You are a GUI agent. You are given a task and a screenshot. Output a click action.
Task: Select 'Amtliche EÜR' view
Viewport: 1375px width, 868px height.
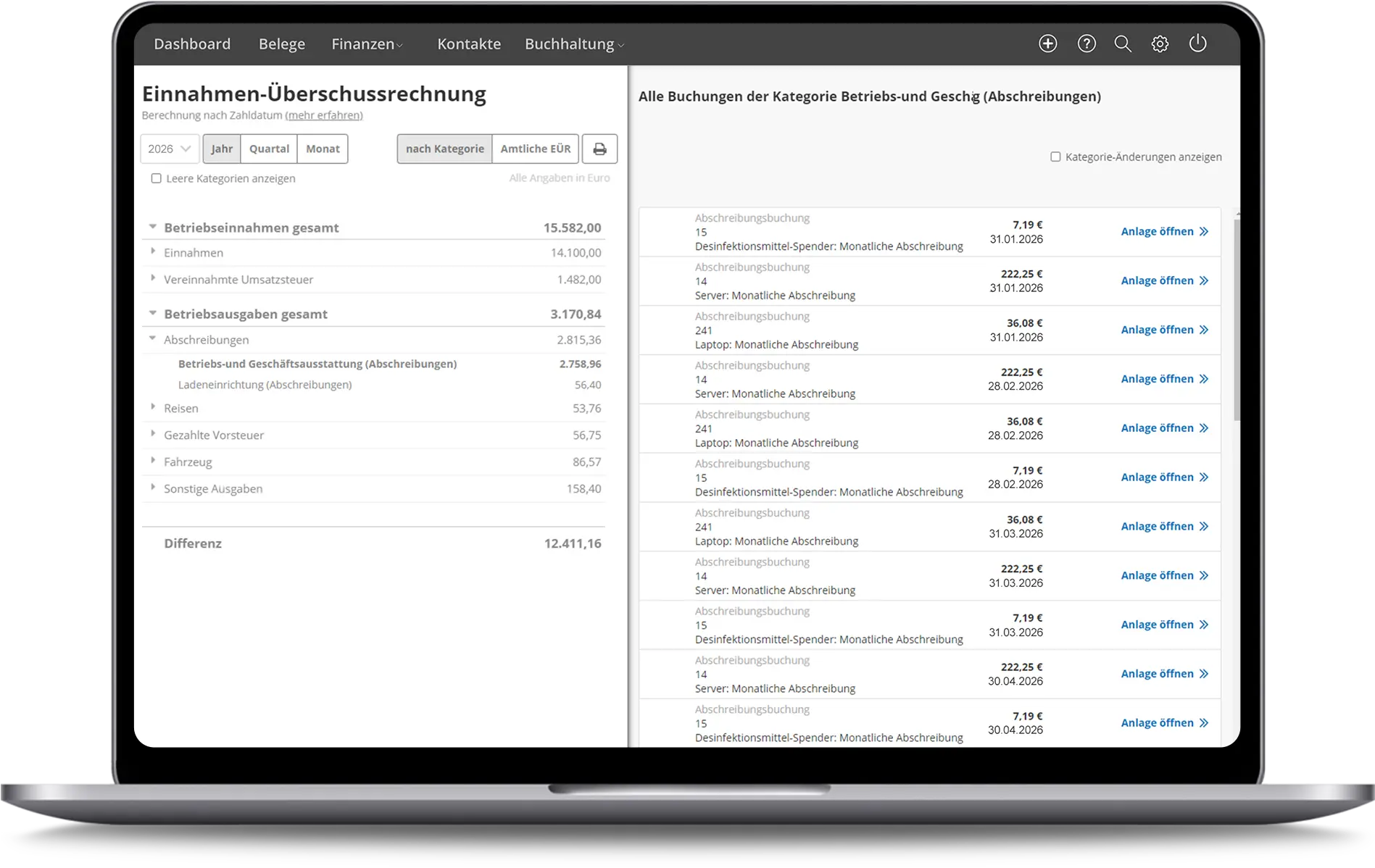tap(536, 149)
